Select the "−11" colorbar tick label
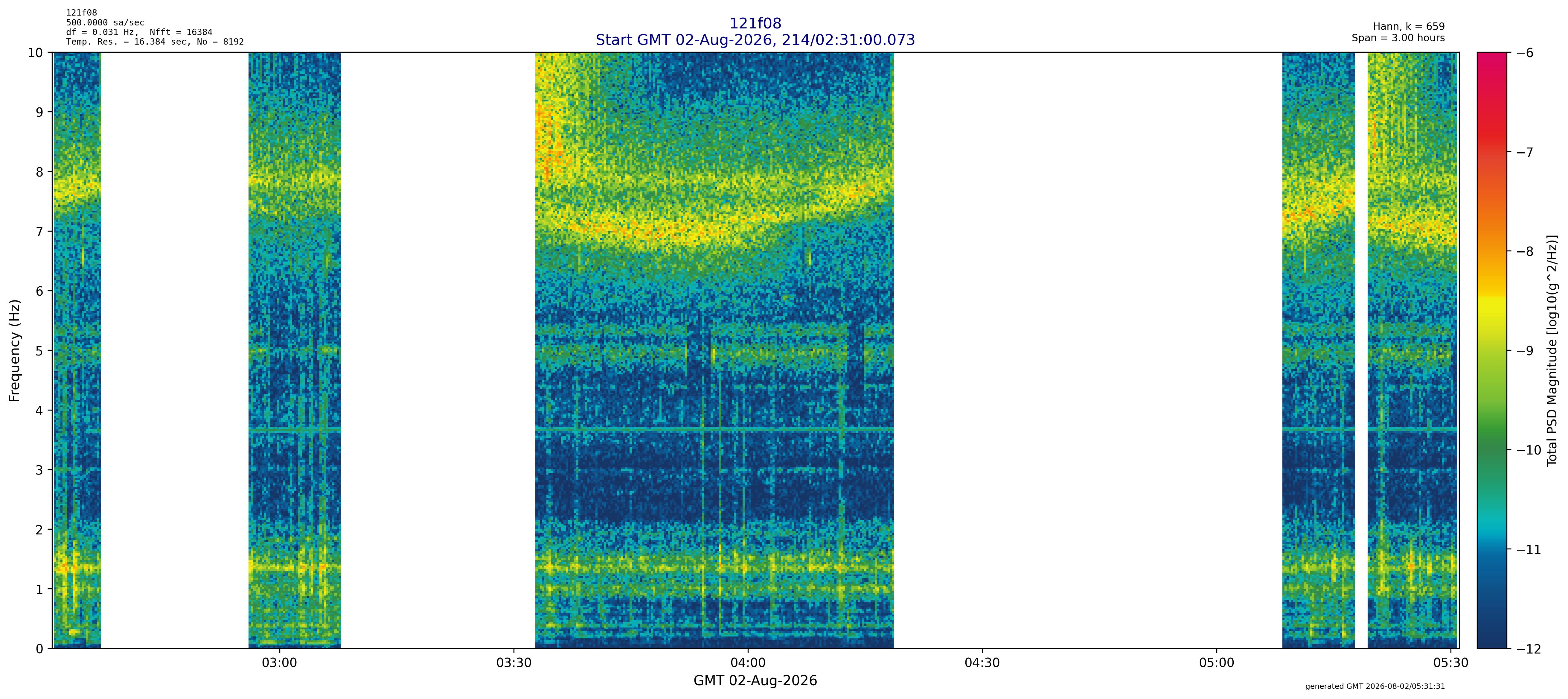 [1528, 549]
